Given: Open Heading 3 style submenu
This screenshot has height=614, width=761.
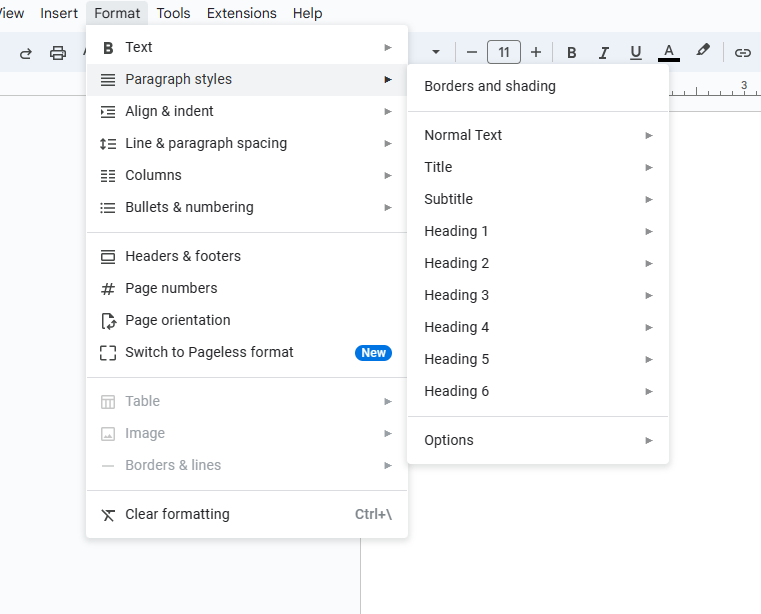Looking at the screenshot, I should [538, 296].
